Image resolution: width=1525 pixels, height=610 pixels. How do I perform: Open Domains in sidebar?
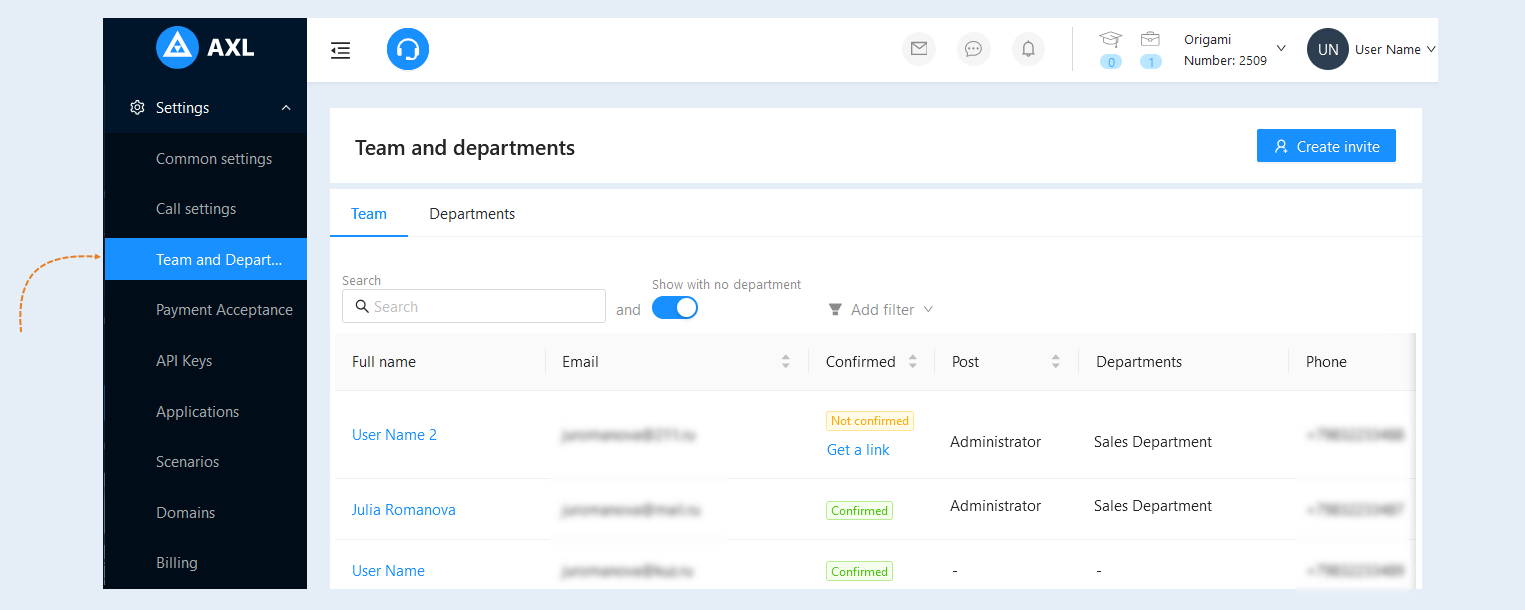tap(185, 513)
